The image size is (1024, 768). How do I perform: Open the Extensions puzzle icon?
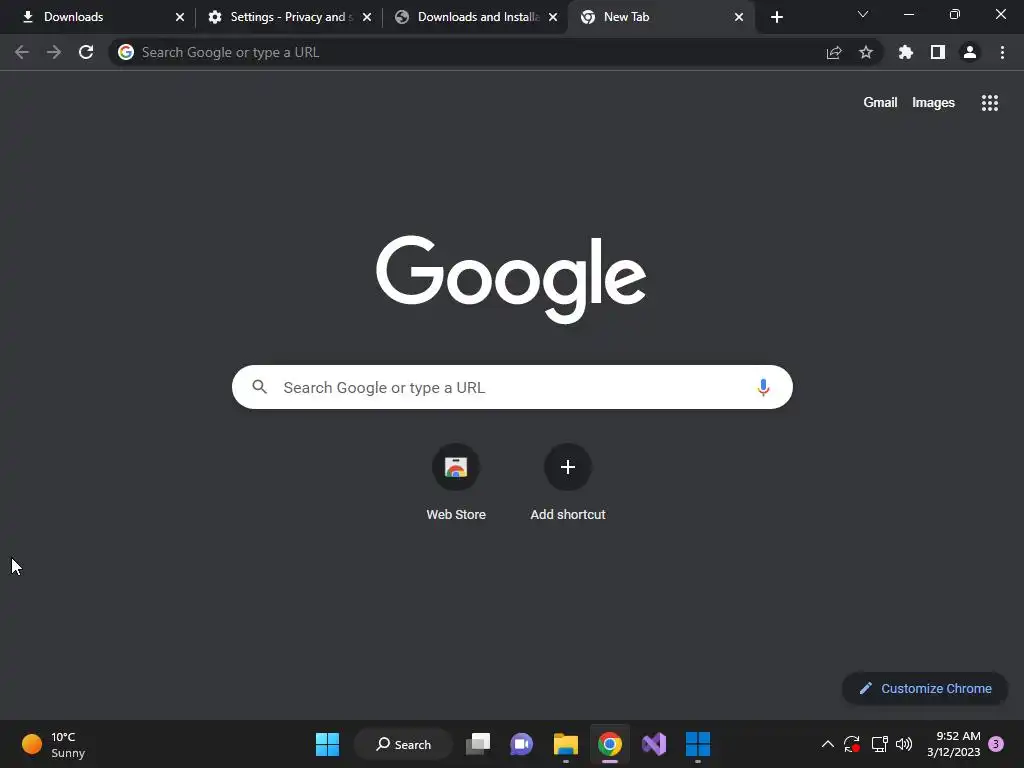pyautogui.click(x=906, y=52)
